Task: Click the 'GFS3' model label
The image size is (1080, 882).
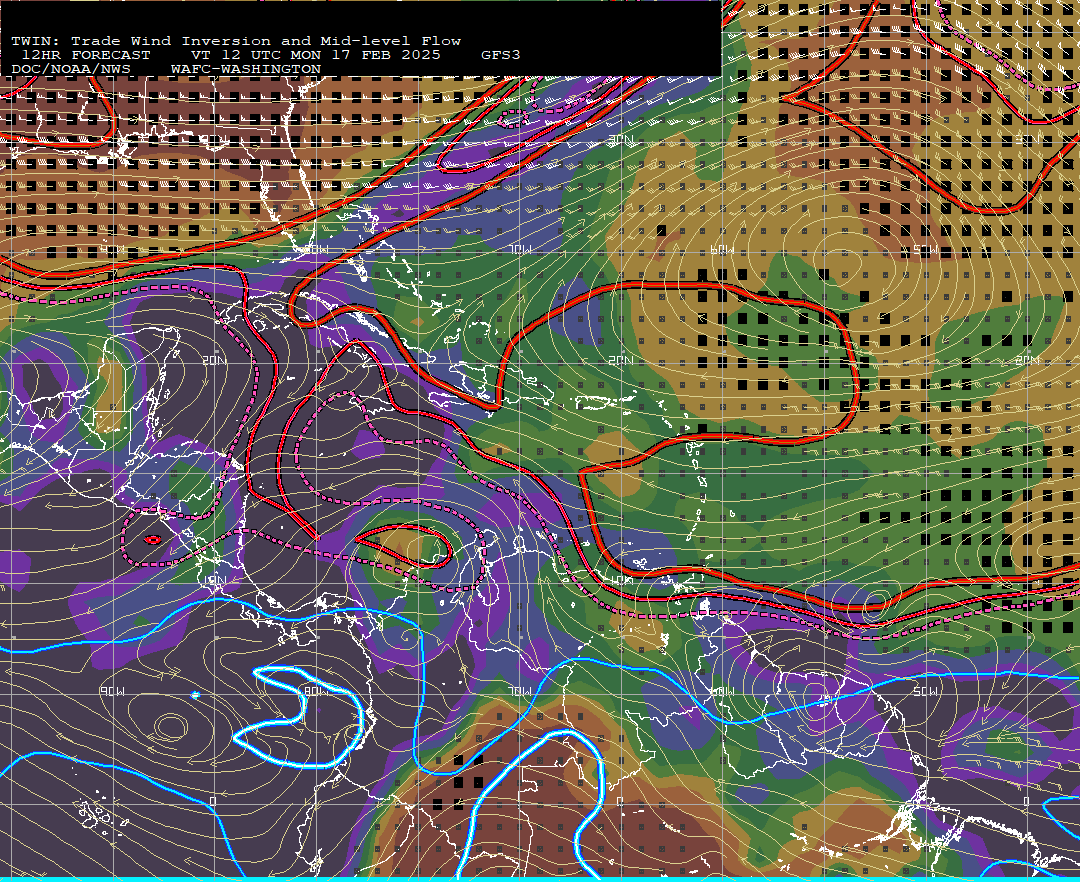Action: [500, 55]
